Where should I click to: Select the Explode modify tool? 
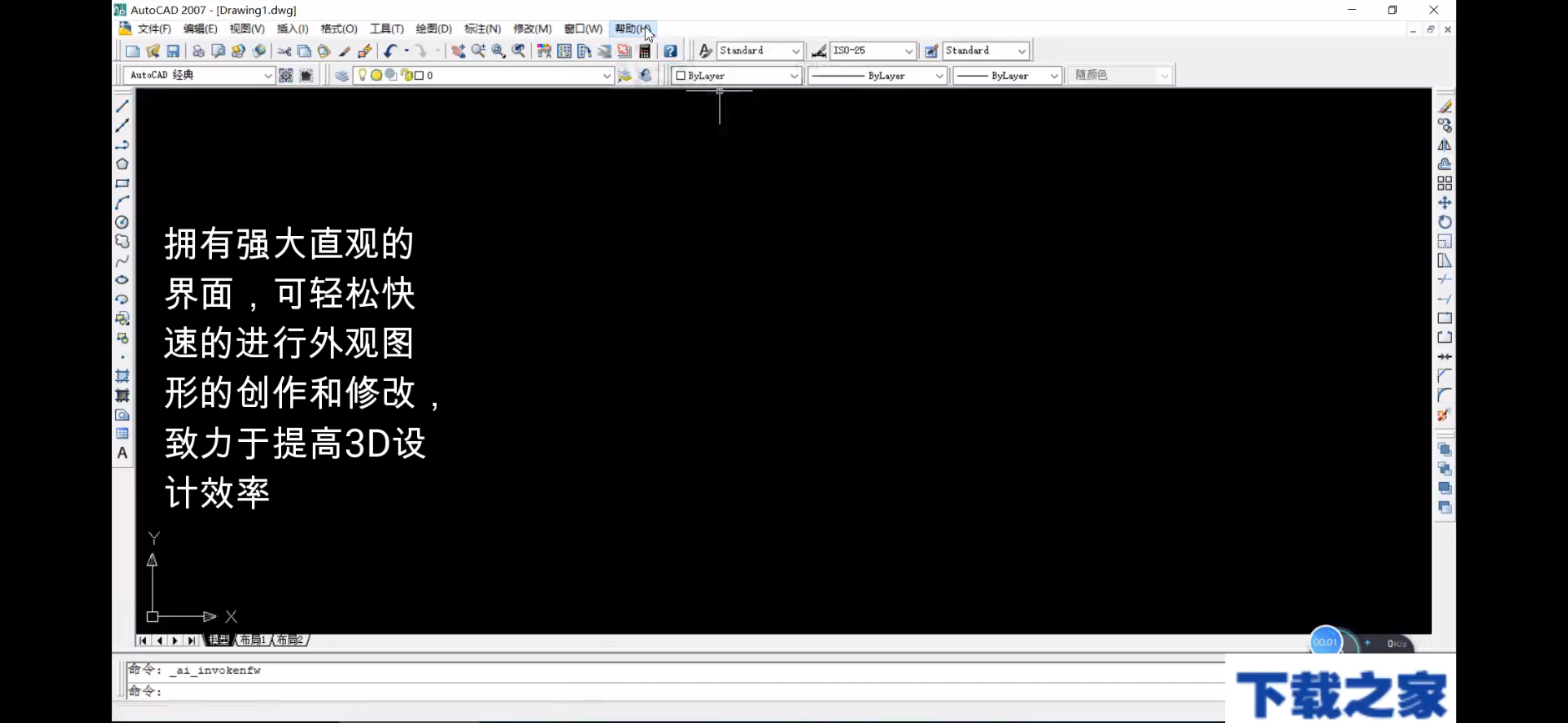coord(1445,414)
